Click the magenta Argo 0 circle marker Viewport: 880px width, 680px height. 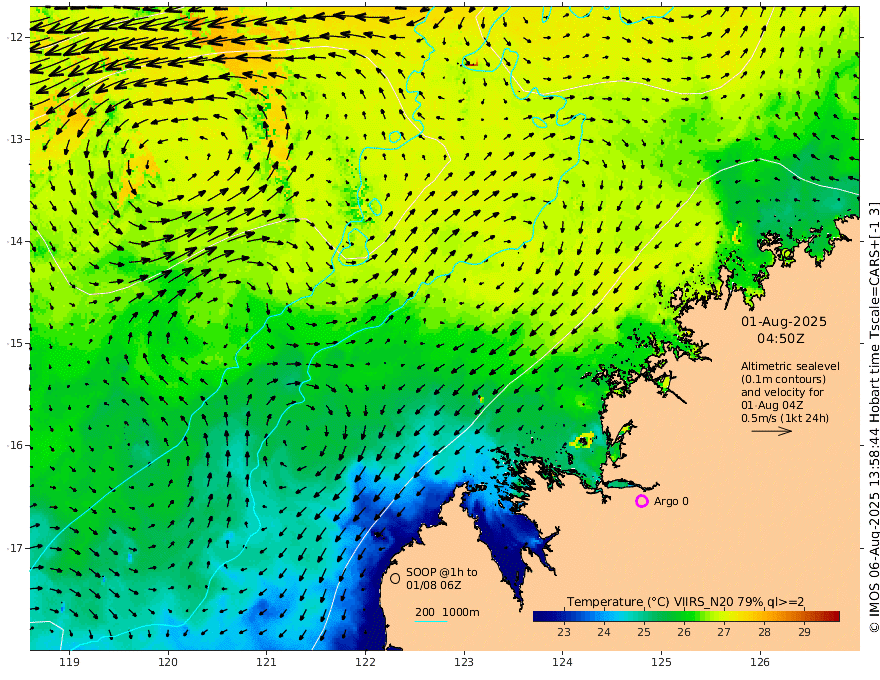point(641,501)
